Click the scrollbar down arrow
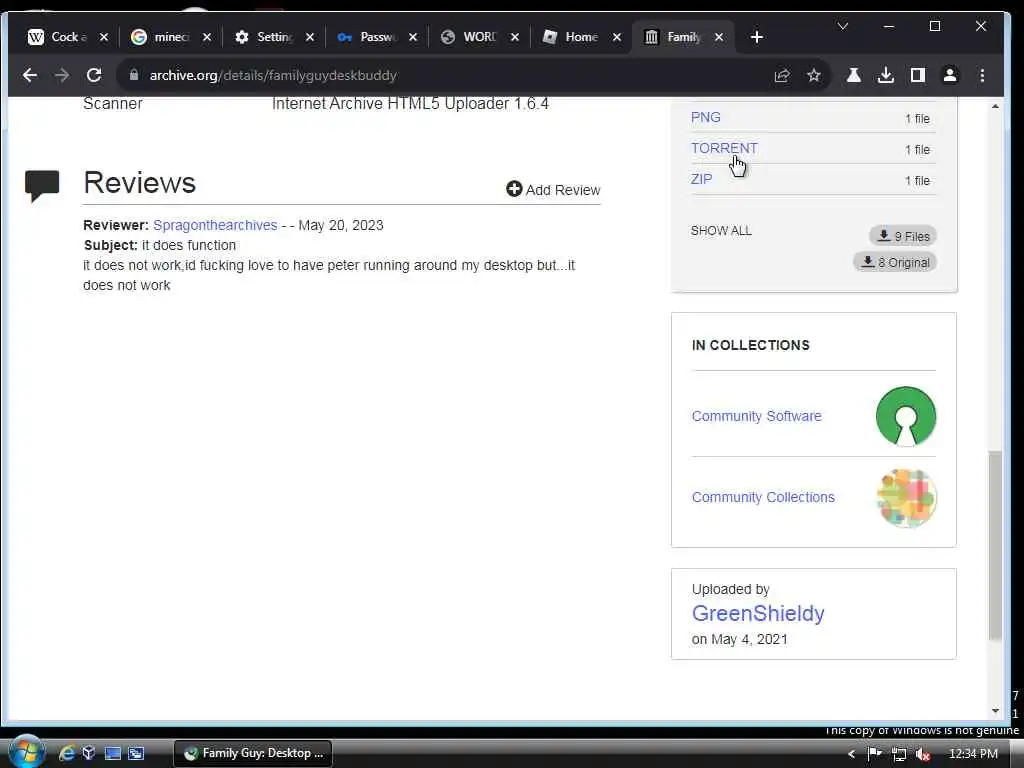Image resolution: width=1024 pixels, height=768 pixels. (995, 711)
